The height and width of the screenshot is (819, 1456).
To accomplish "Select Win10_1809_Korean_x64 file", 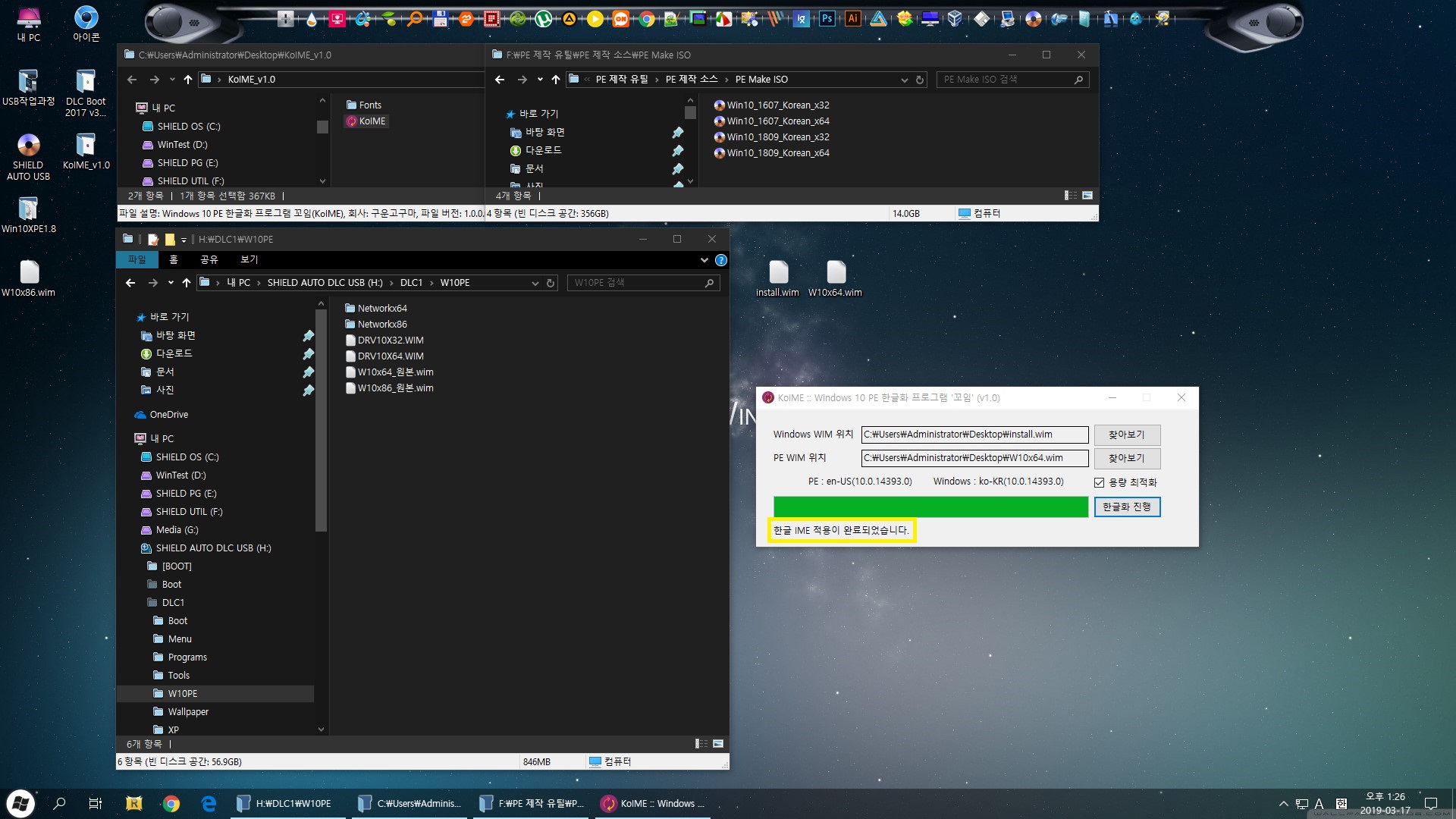I will click(x=772, y=153).
